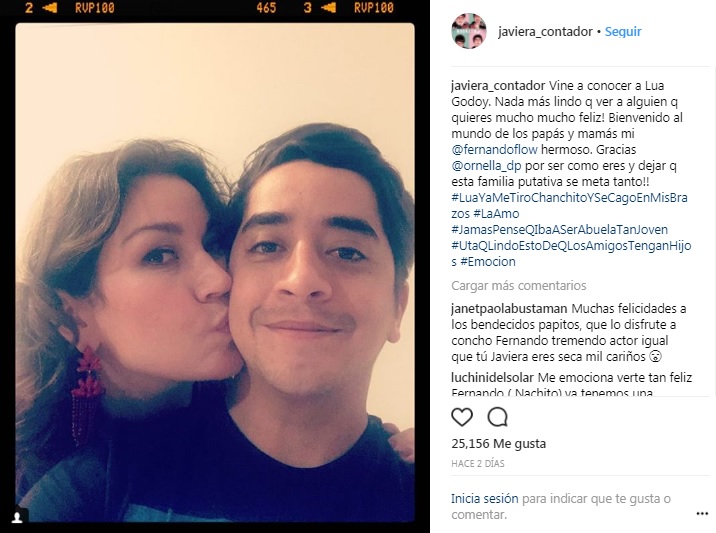This screenshot has height=533, width=716.
Task: Open the #UtaQLindoEstoDeQLosAmigosTenganHijos hashtag
Action: 571,253
